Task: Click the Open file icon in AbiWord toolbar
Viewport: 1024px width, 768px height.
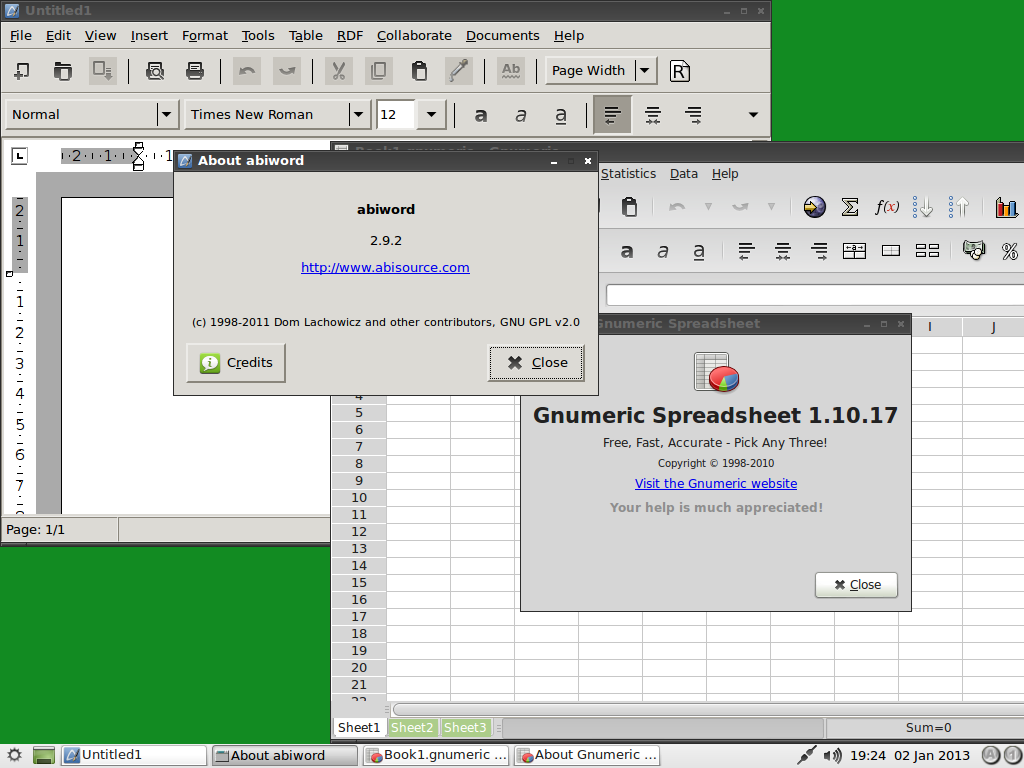Action: click(63, 71)
